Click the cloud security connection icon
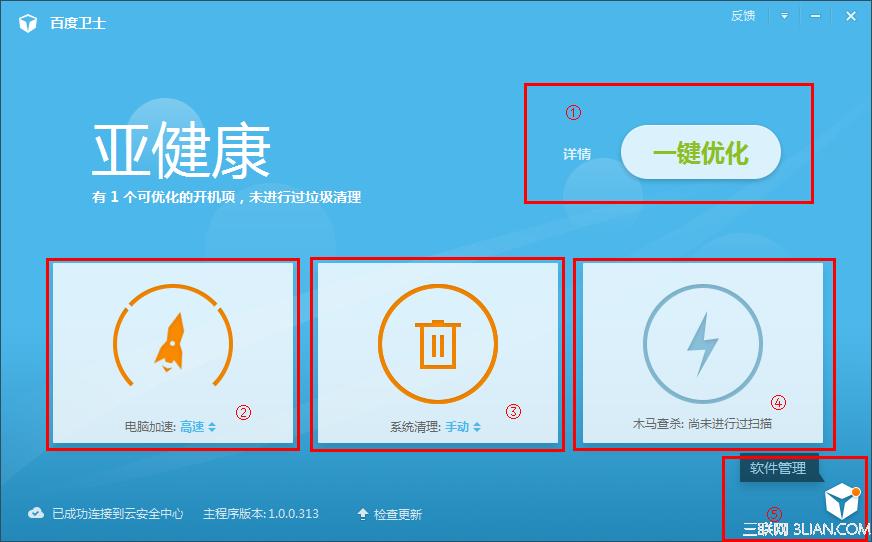The image size is (872, 542). click(36, 513)
